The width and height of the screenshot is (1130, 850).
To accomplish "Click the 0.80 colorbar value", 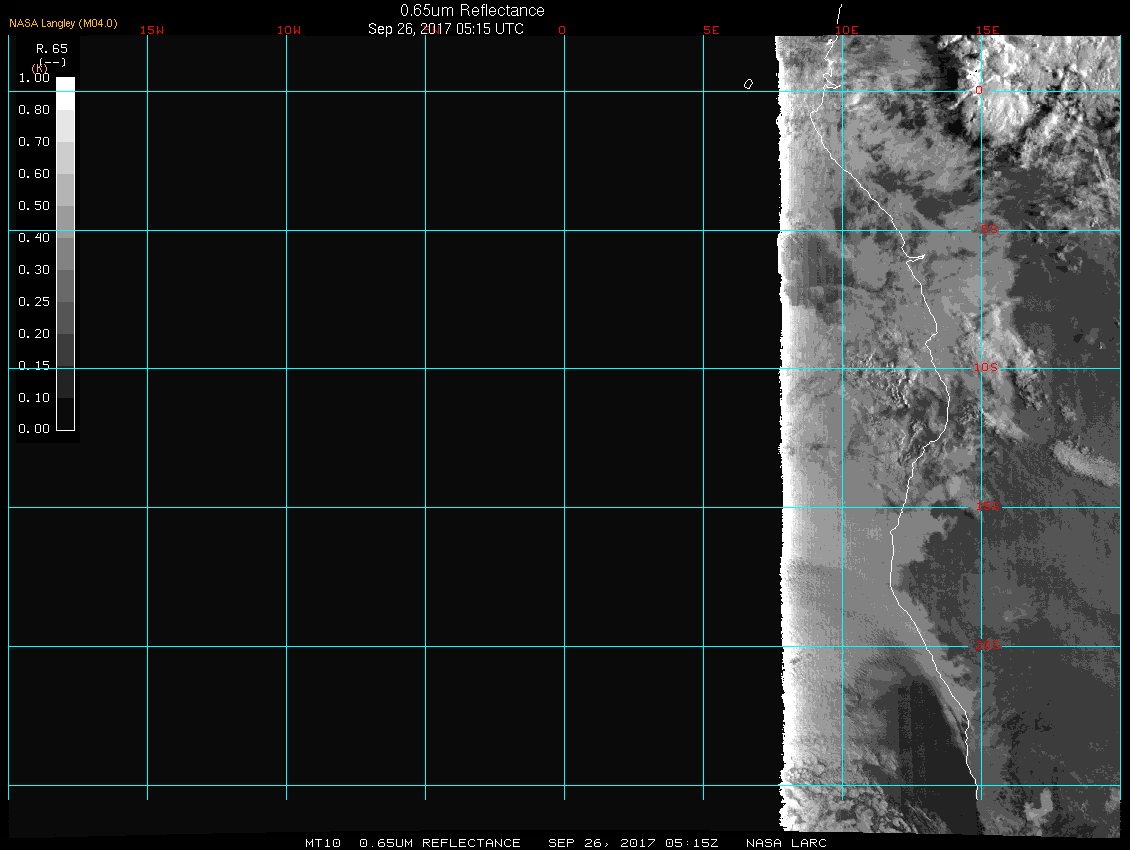I will 34,110.
